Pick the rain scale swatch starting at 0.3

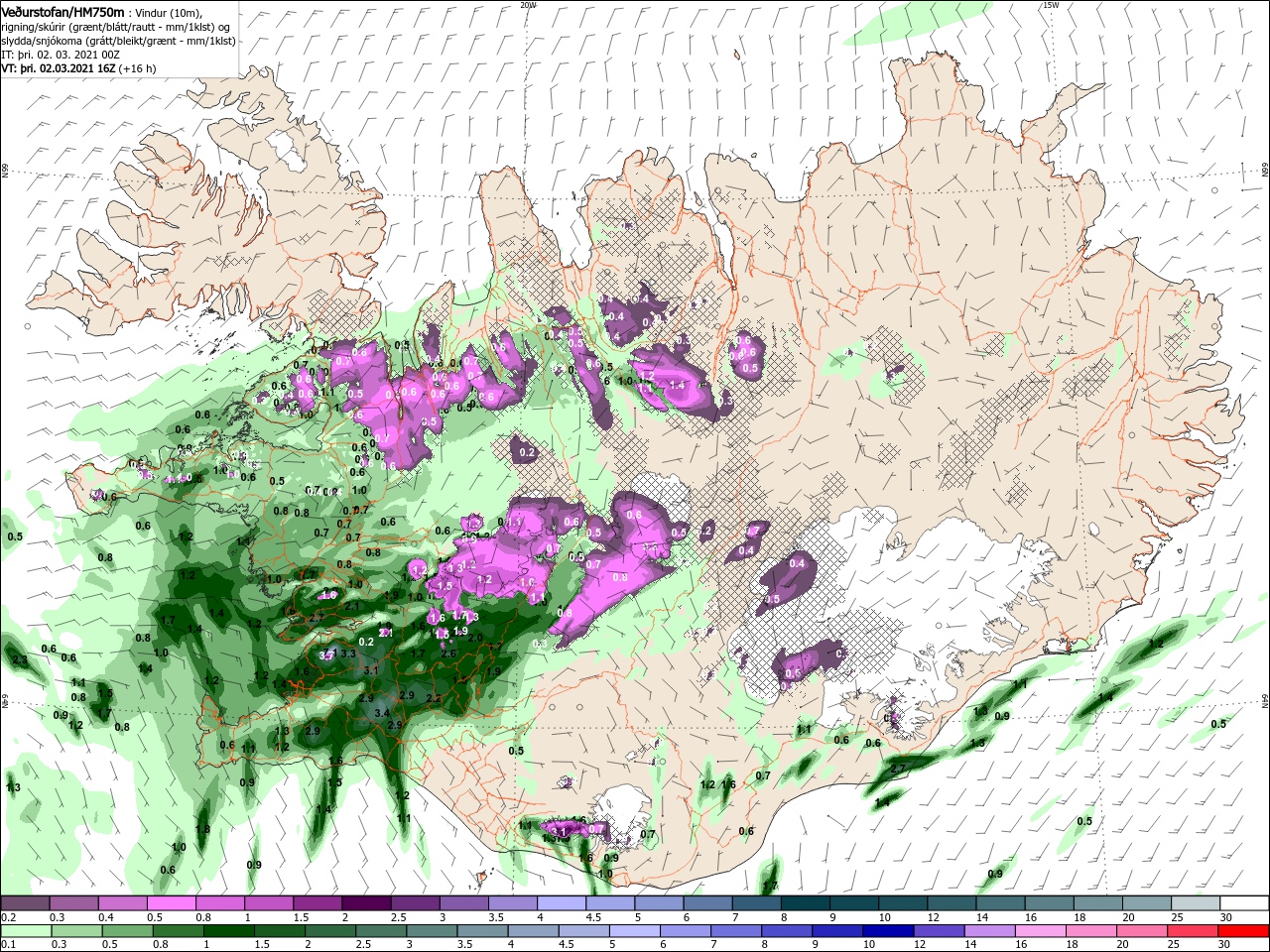tap(76, 931)
